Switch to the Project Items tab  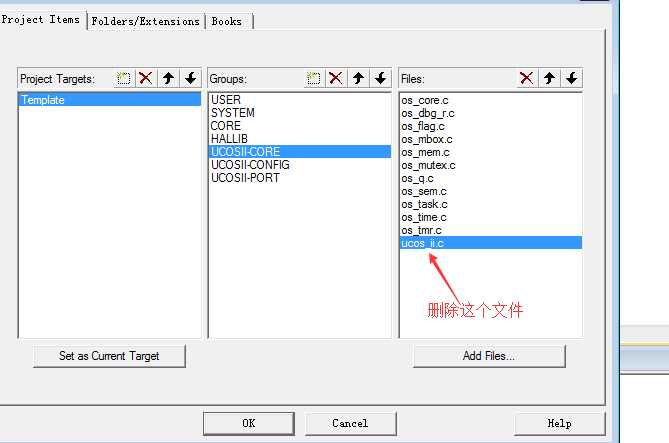tap(41, 20)
